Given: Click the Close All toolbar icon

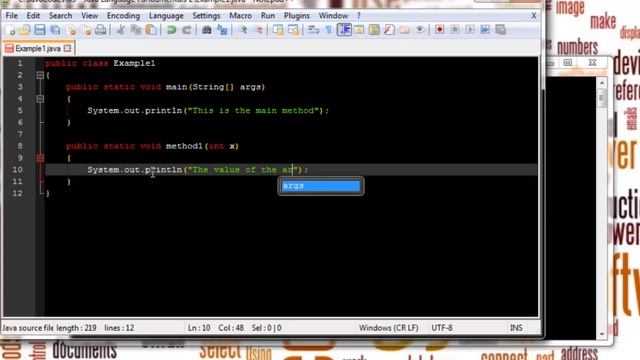Looking at the screenshot, I should tap(86, 30).
